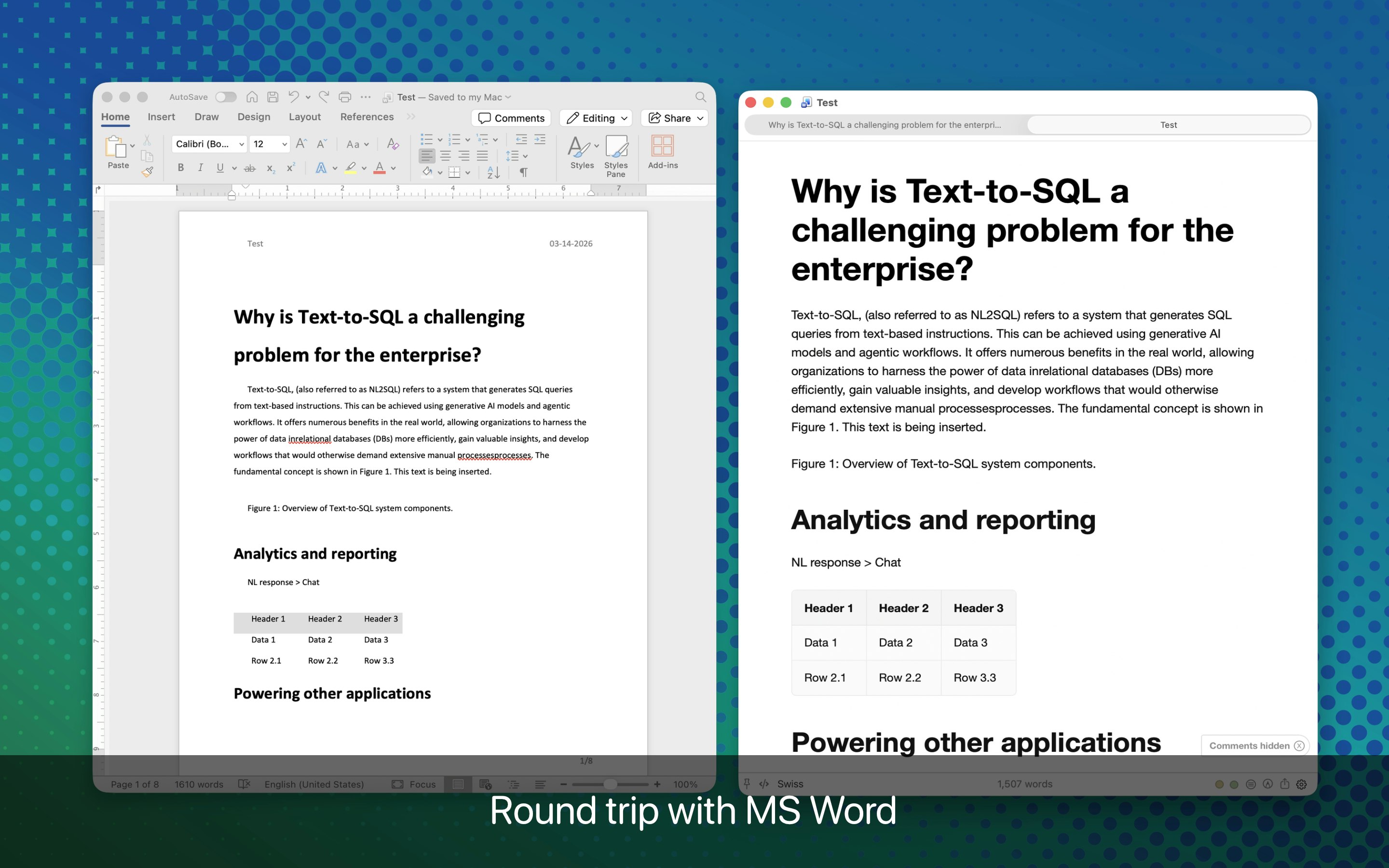Image resolution: width=1389 pixels, height=868 pixels.
Task: Click the Home icon in Word's title bar
Action: point(252,97)
